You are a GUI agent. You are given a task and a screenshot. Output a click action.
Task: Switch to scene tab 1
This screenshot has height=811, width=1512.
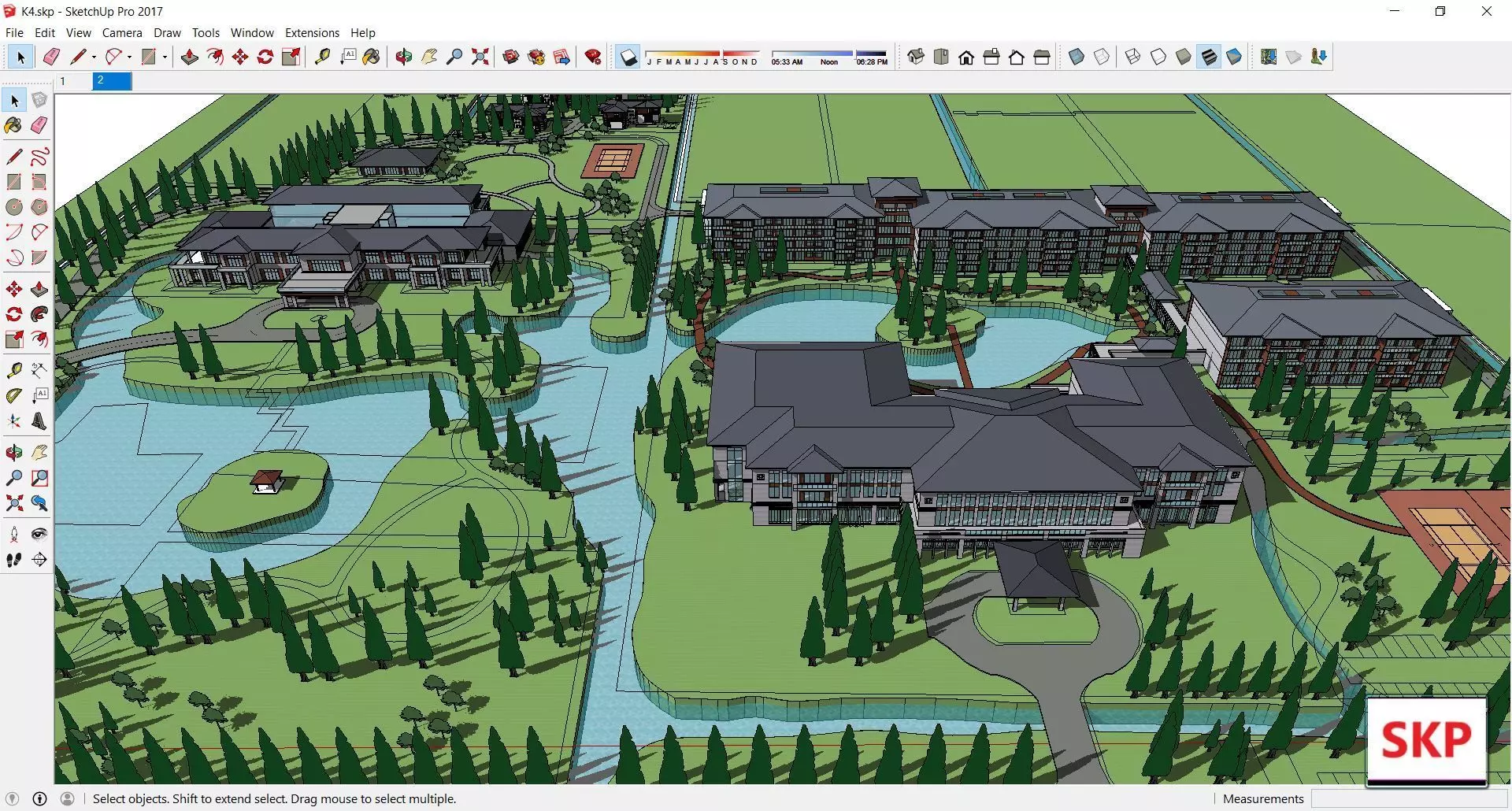[x=73, y=81]
